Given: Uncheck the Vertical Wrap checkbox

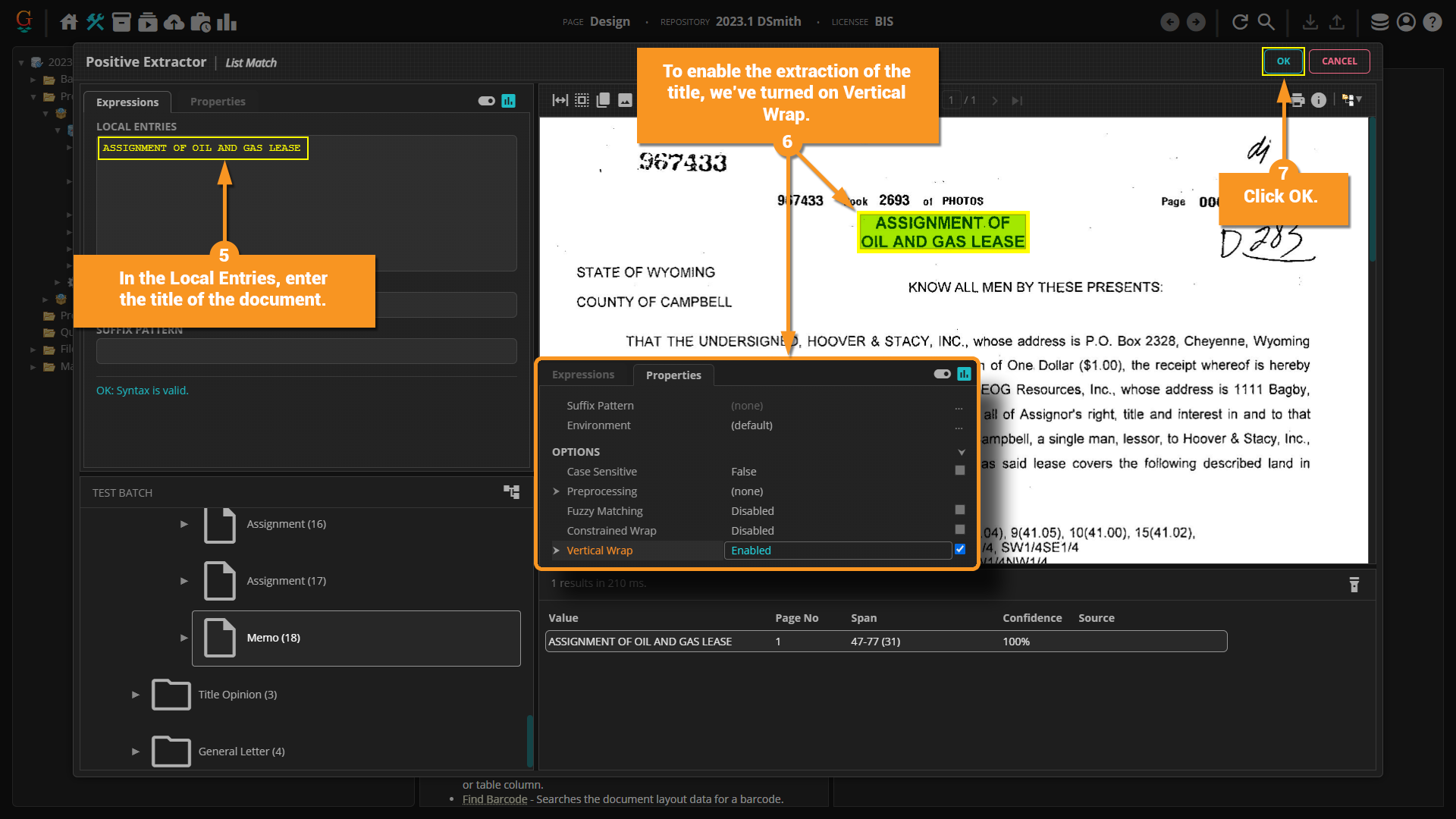Looking at the screenshot, I should pyautogui.click(x=960, y=550).
